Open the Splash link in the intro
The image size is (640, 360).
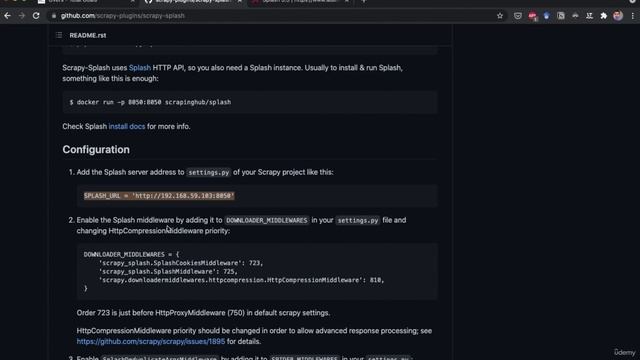pyautogui.click(x=140, y=68)
